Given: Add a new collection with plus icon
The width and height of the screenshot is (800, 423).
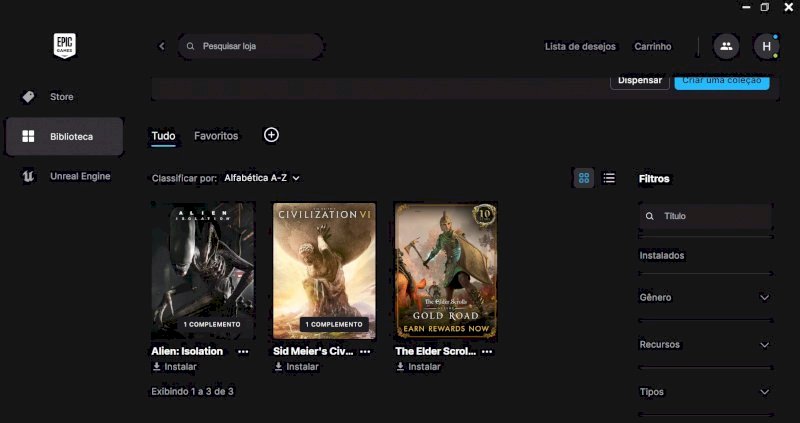Looking at the screenshot, I should (x=271, y=135).
